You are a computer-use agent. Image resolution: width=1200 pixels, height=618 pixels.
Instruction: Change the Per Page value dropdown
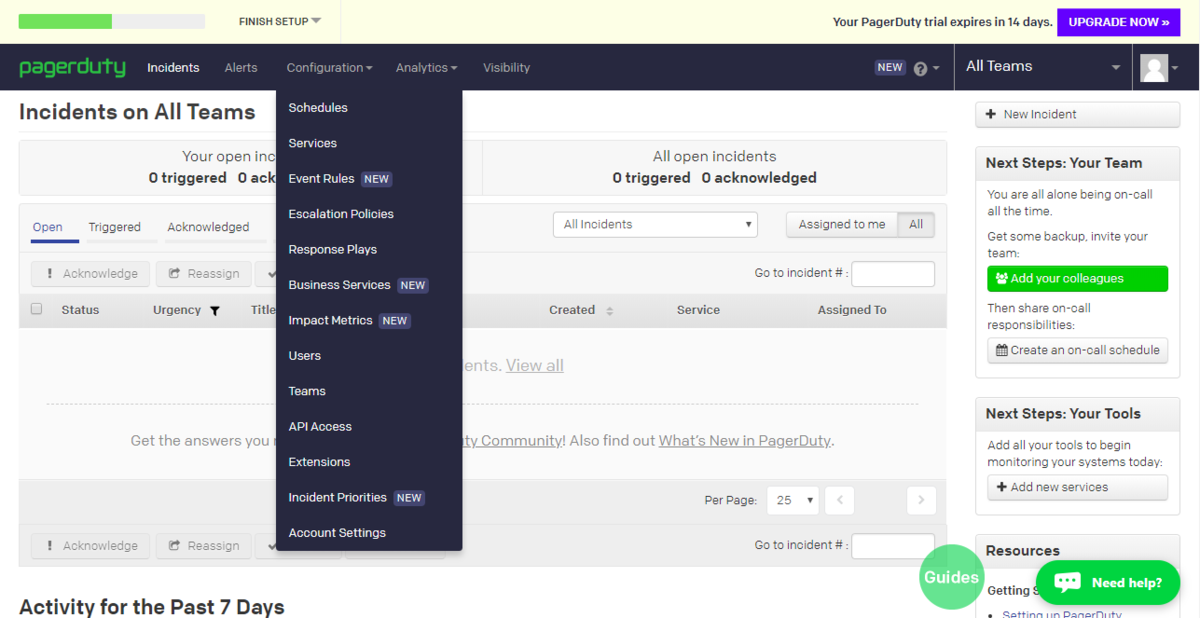click(x=792, y=500)
